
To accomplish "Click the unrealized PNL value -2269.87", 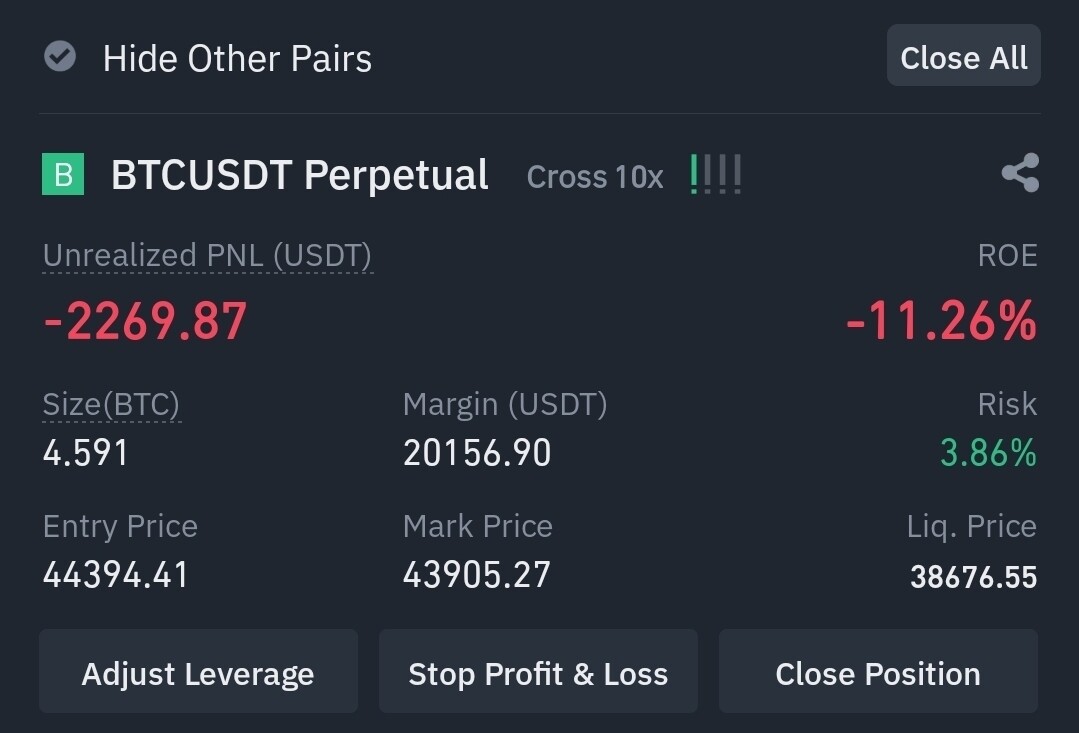I will (x=145, y=321).
